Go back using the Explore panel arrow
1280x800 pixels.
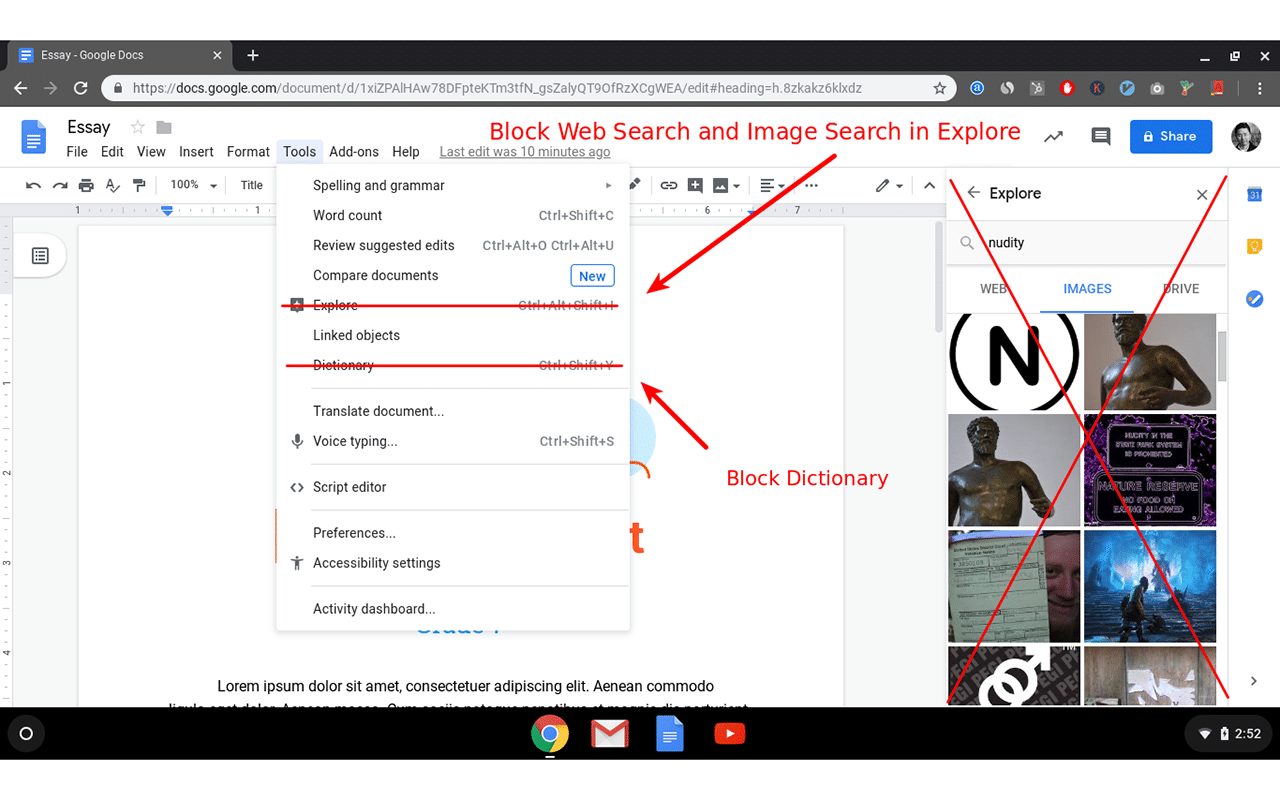tap(973, 193)
